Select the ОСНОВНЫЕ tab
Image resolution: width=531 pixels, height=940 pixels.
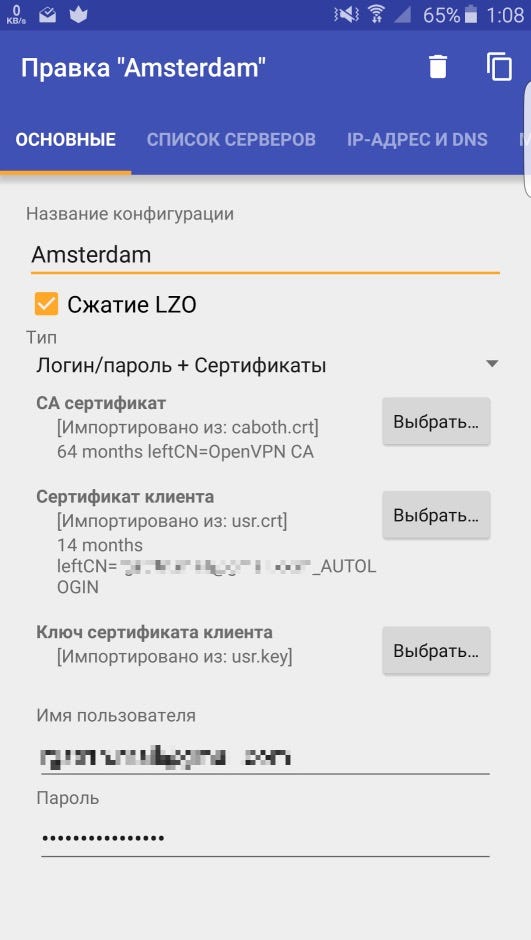(x=66, y=140)
